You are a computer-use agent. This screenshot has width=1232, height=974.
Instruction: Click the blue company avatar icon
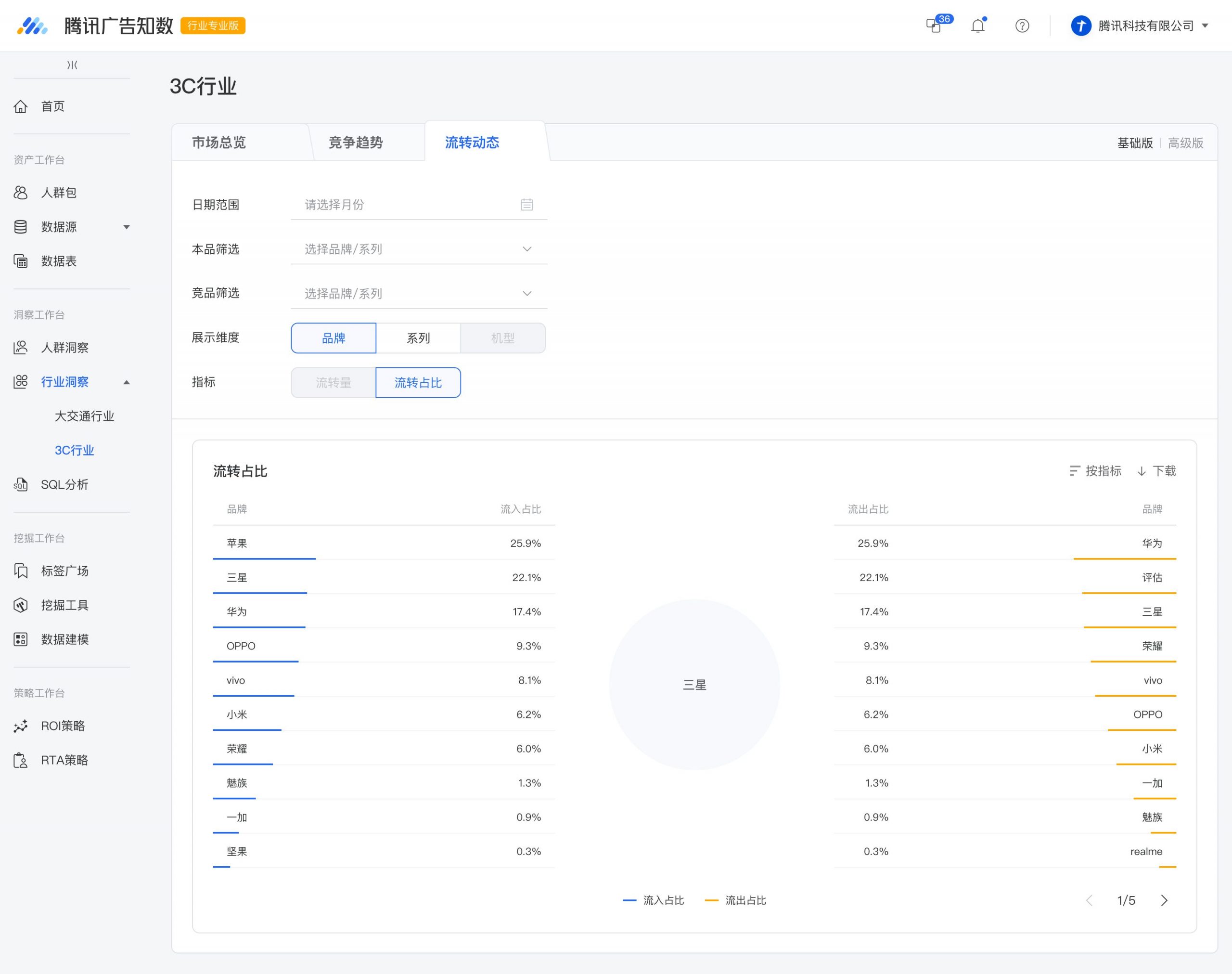[1081, 26]
